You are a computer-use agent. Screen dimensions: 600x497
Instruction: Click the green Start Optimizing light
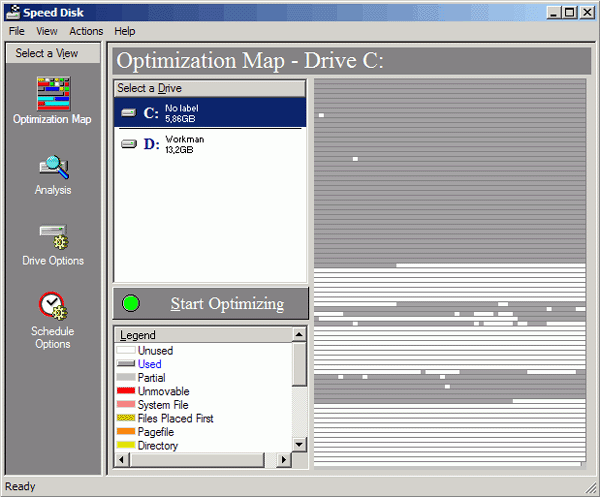pos(130,304)
